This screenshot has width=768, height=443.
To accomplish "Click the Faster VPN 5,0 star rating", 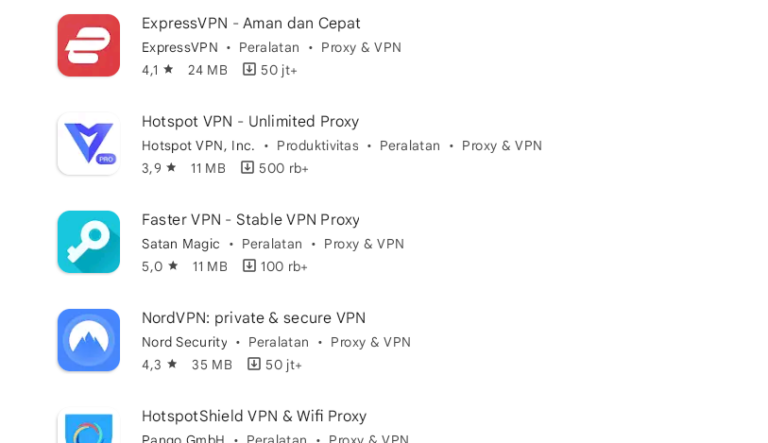I will click(x=160, y=266).
